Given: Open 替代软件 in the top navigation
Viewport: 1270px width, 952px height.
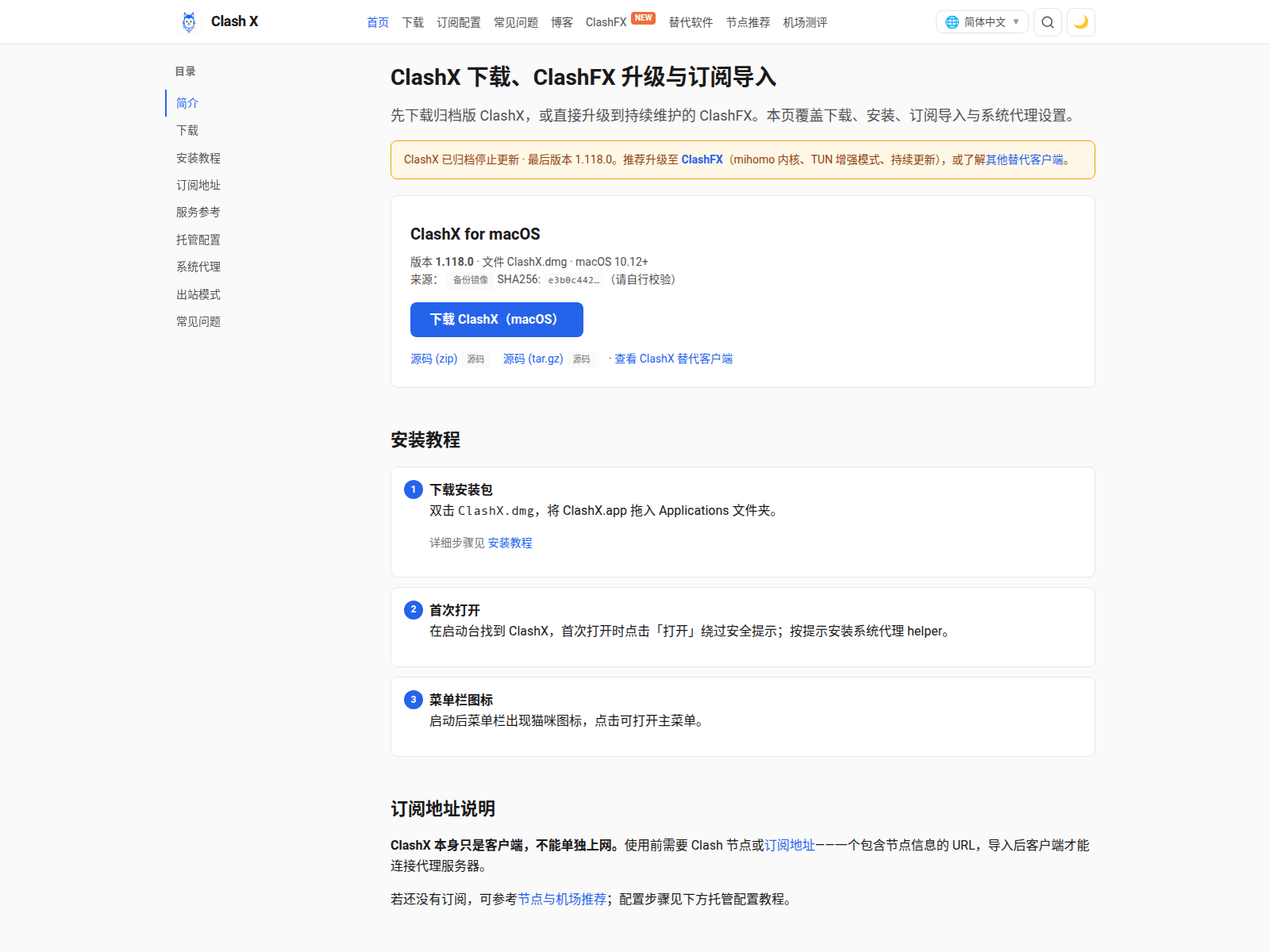Looking at the screenshot, I should click(691, 22).
